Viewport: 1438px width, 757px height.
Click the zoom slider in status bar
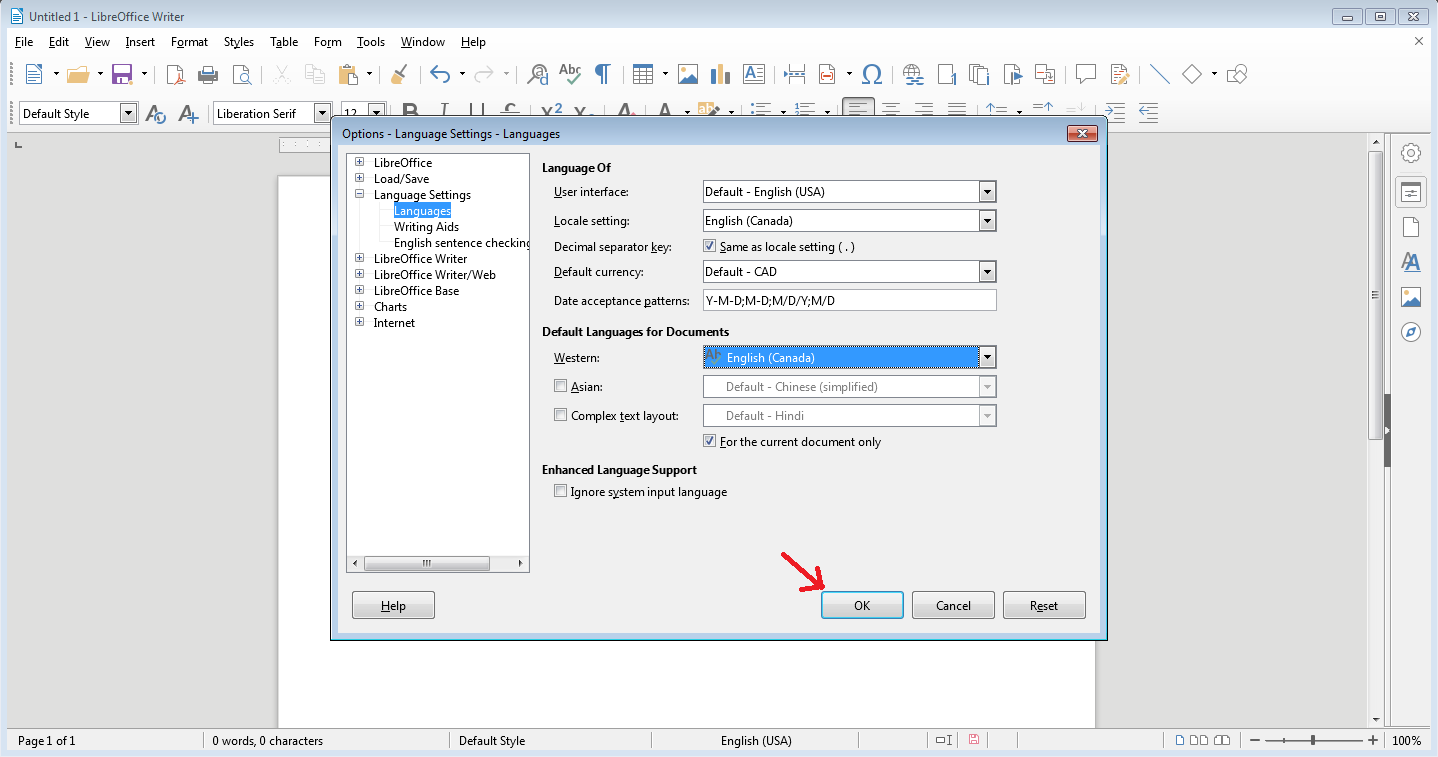1313,741
